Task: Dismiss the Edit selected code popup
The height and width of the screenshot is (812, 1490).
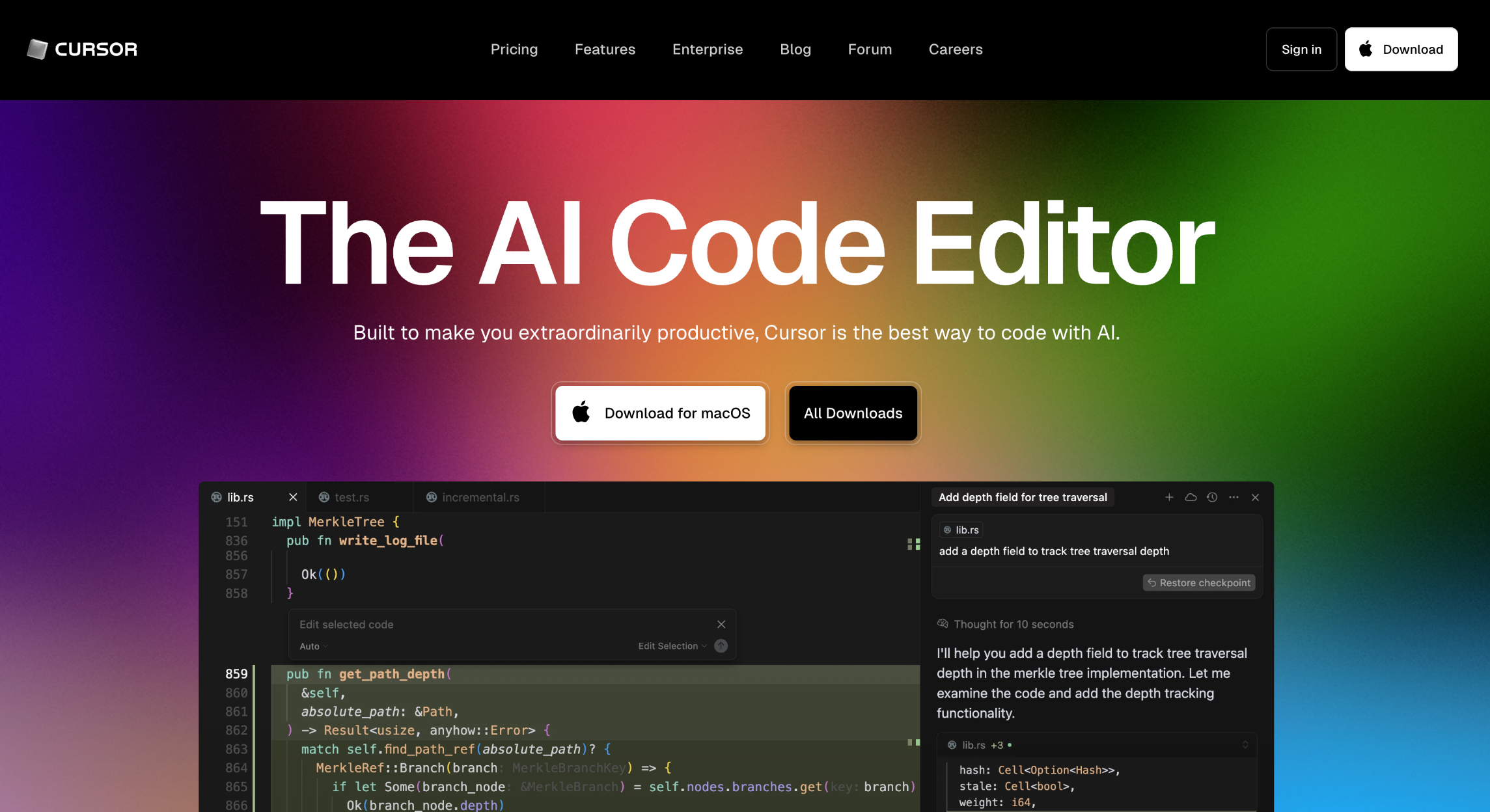Action: [x=721, y=625]
